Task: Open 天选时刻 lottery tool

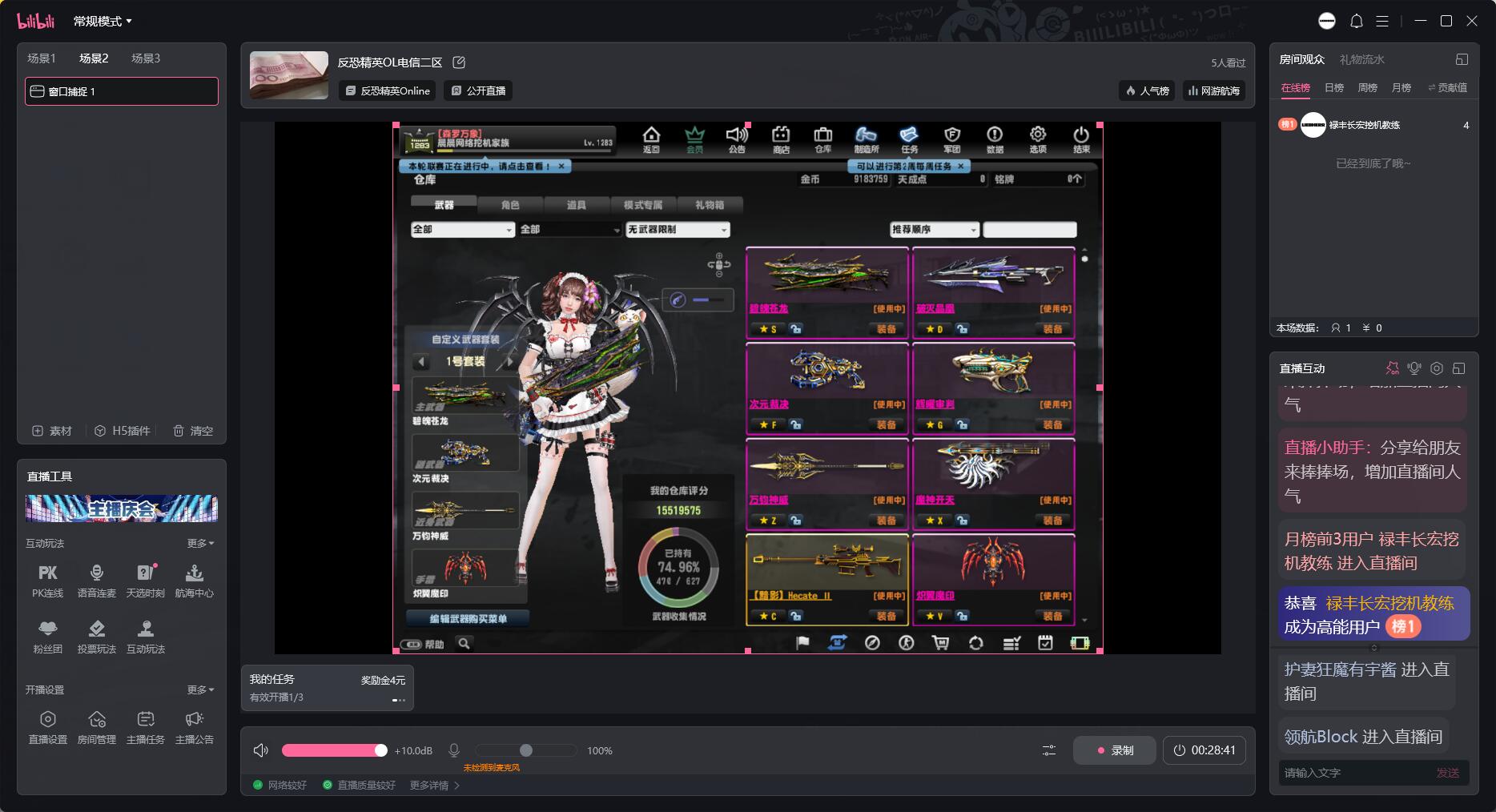Action: [145, 581]
